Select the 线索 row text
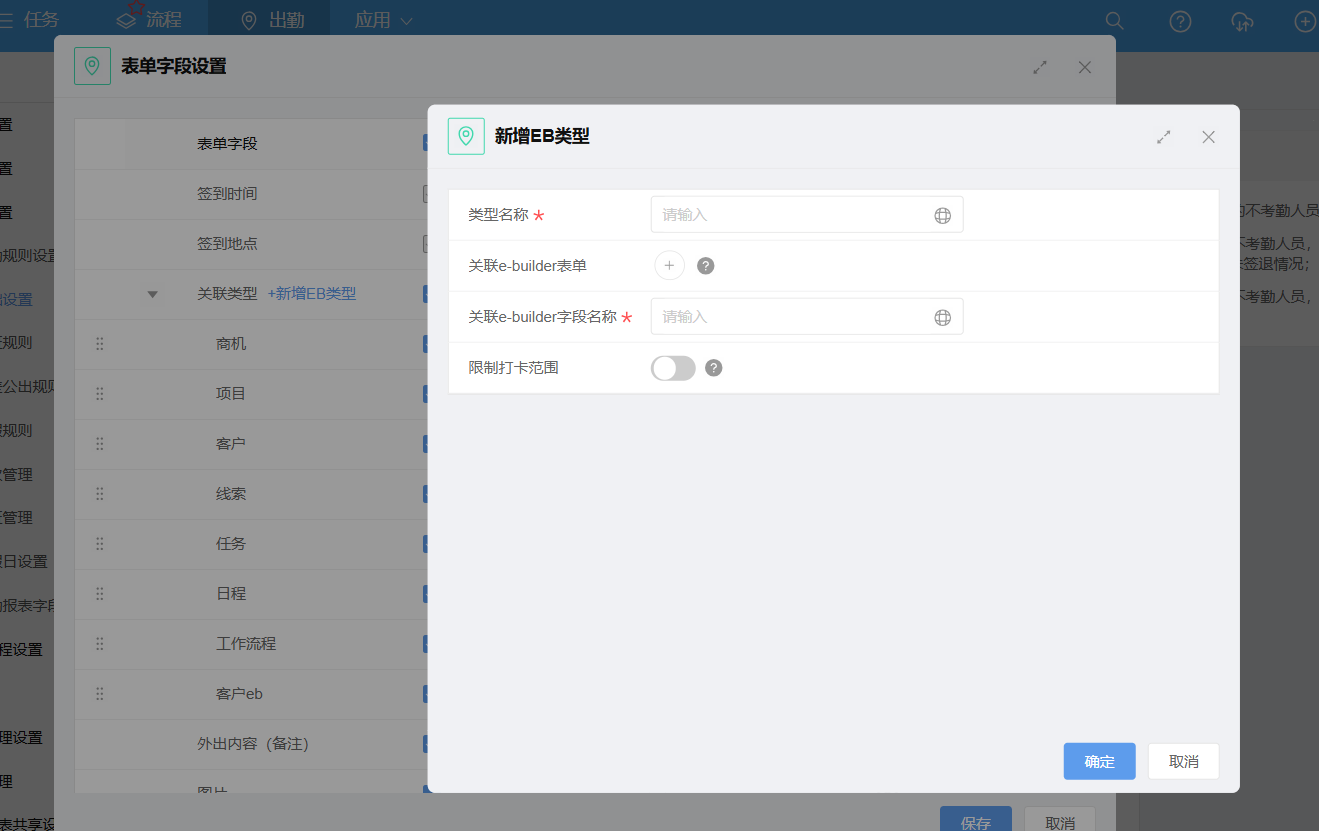Screen dimensions: 1319x831 [x=231, y=494]
